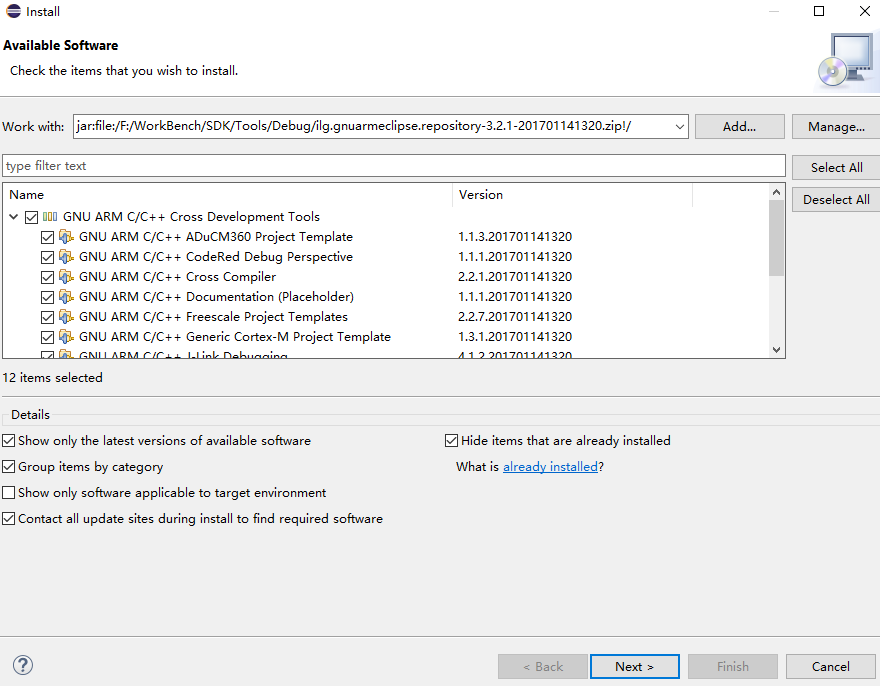Click the Version column header
Screen dimensions: 880x686
[x=572, y=195]
